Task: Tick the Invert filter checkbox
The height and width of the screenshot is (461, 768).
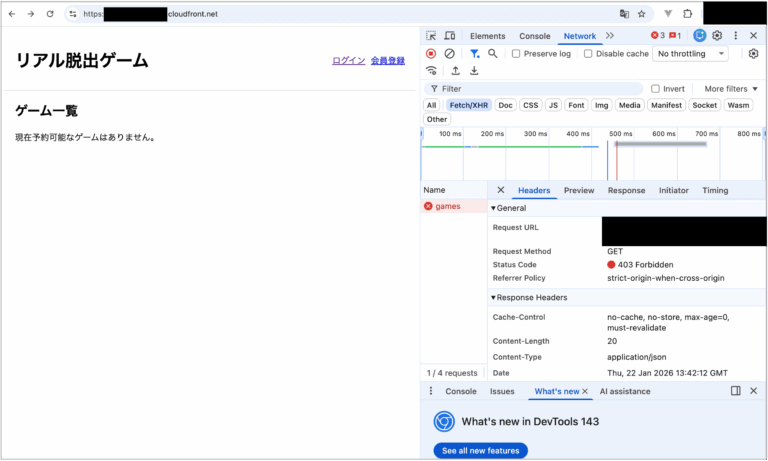Action: (x=656, y=89)
